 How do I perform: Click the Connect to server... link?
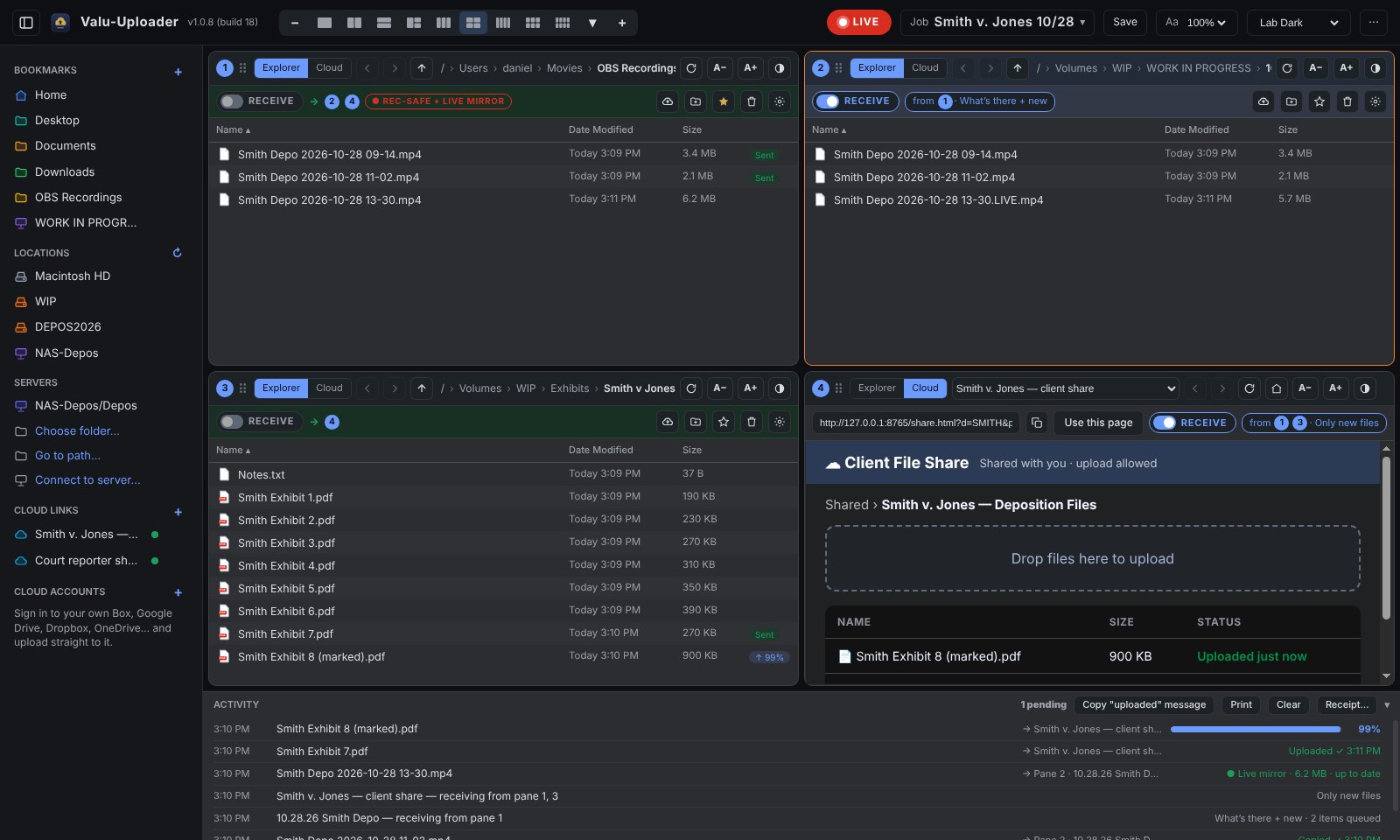click(x=87, y=480)
